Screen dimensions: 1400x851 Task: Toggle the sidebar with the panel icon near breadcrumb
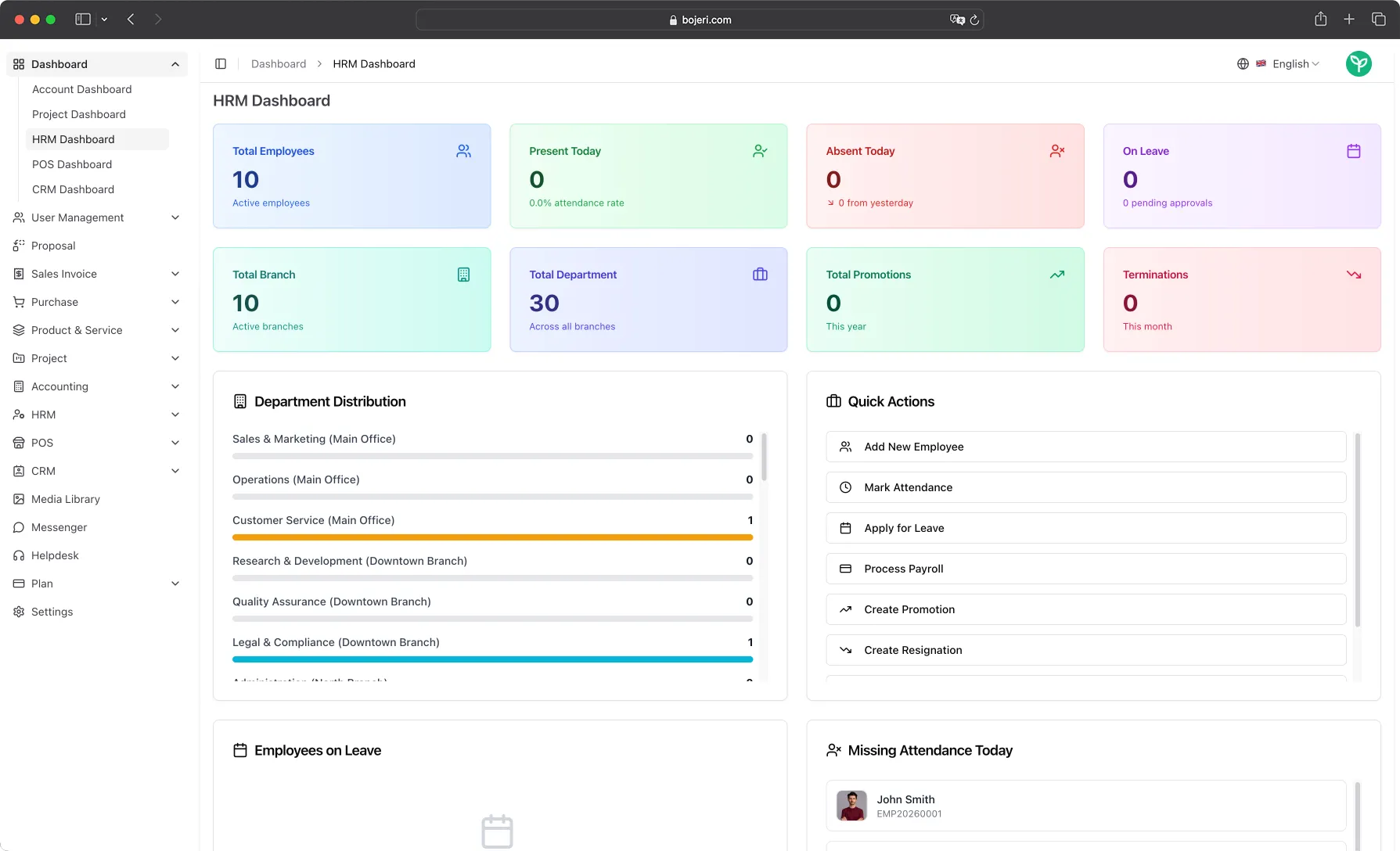point(221,63)
